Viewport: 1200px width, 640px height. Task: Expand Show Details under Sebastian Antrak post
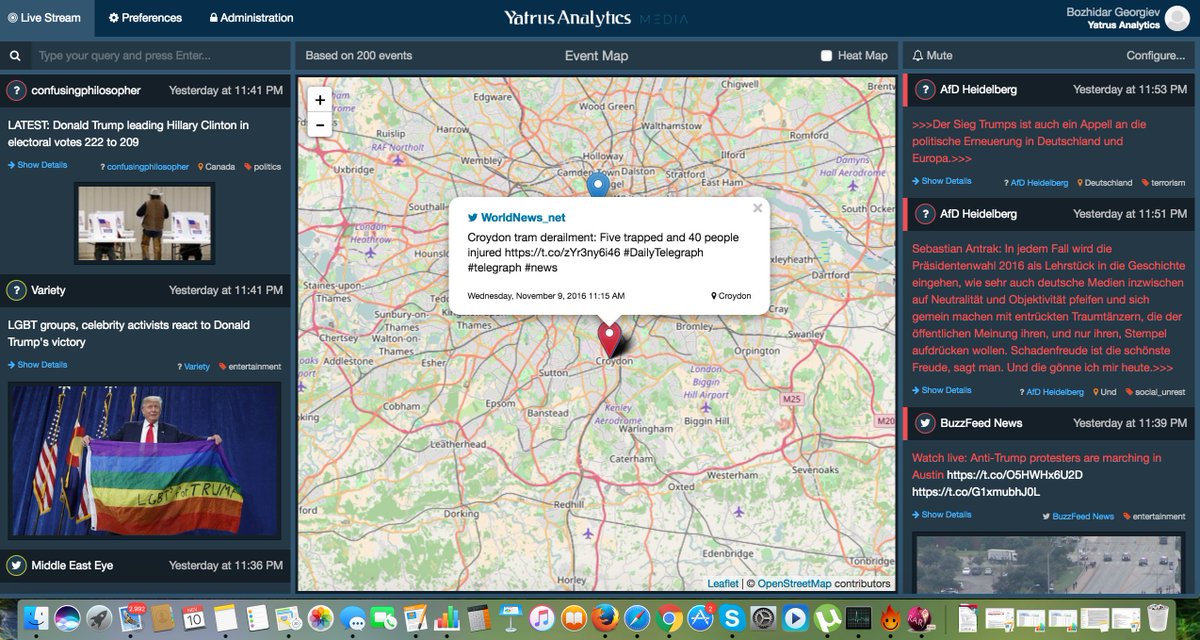[941, 390]
